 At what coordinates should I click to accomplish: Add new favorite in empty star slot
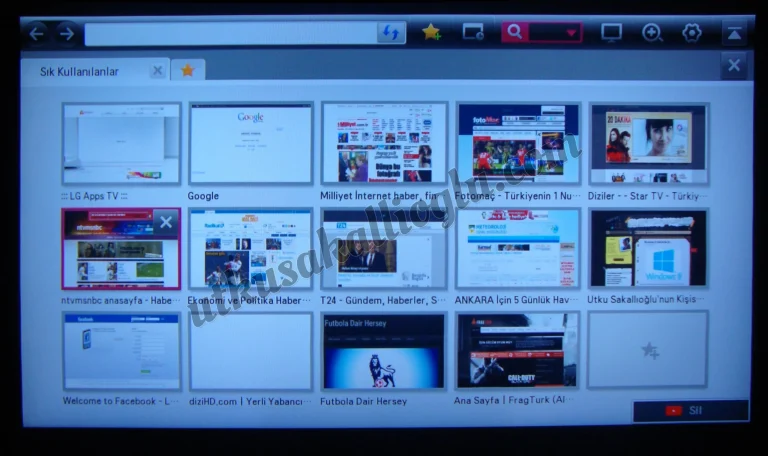tap(648, 350)
